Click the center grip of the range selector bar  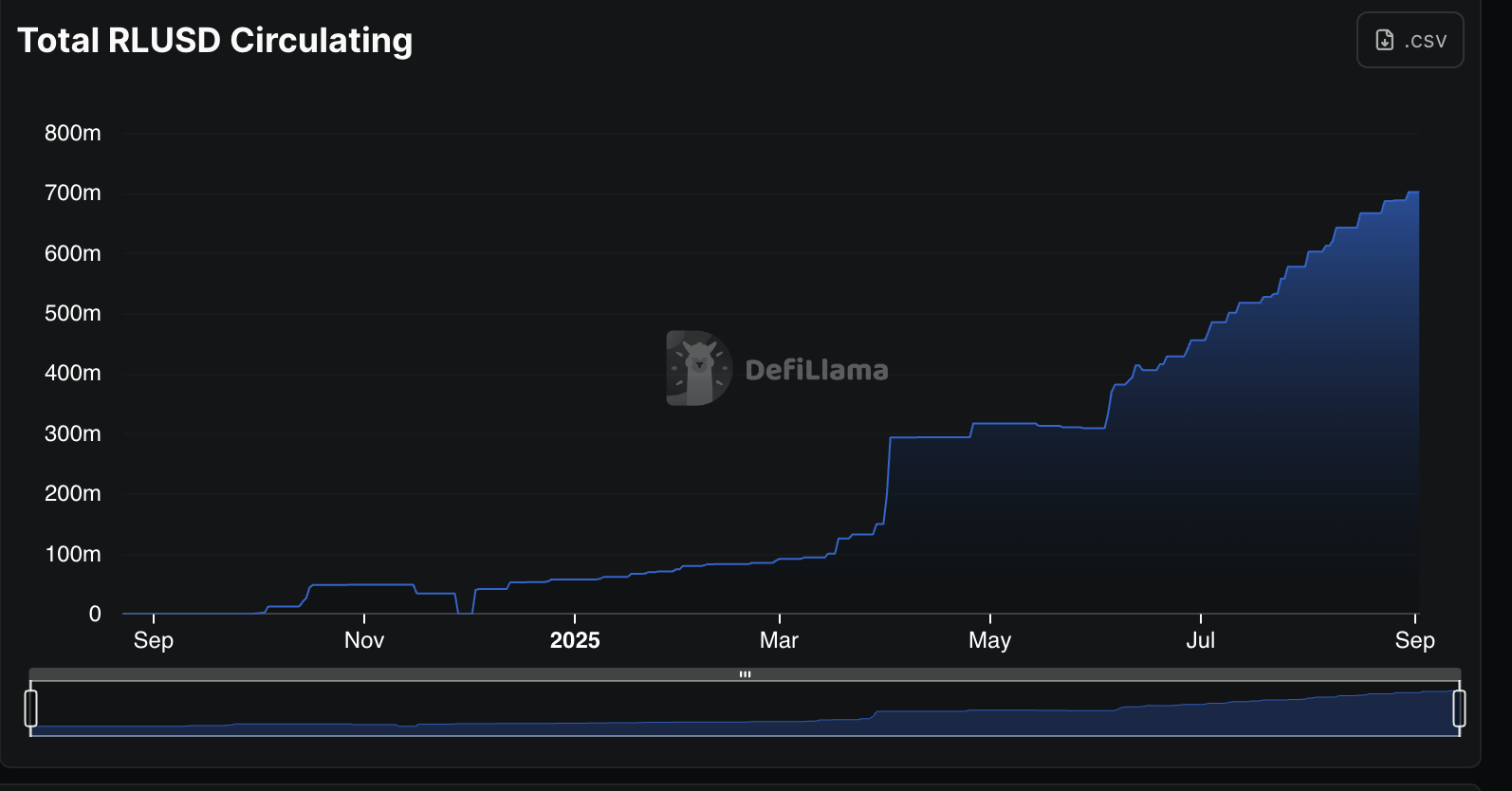745,674
